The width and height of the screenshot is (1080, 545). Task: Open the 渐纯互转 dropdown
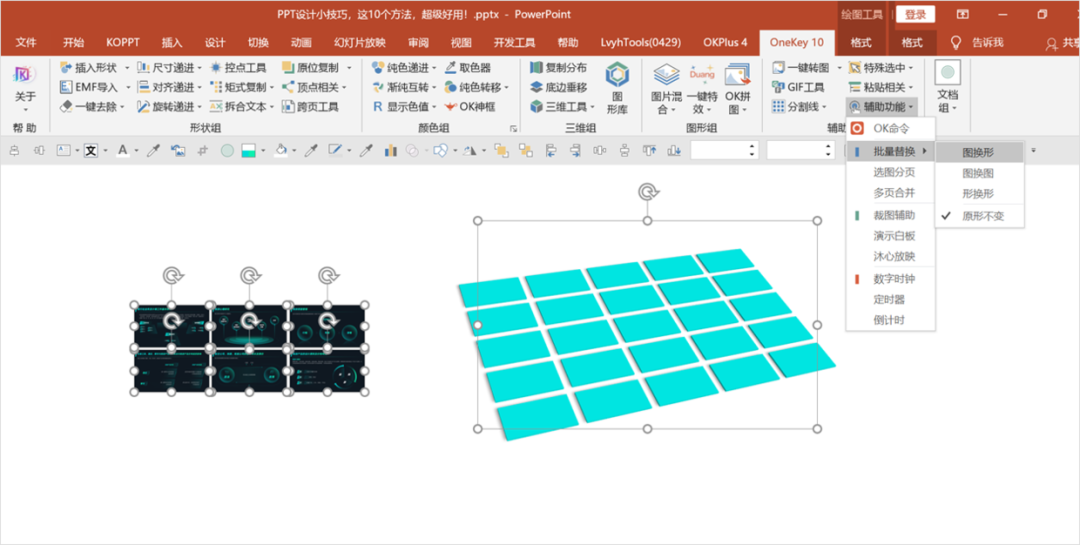434,88
